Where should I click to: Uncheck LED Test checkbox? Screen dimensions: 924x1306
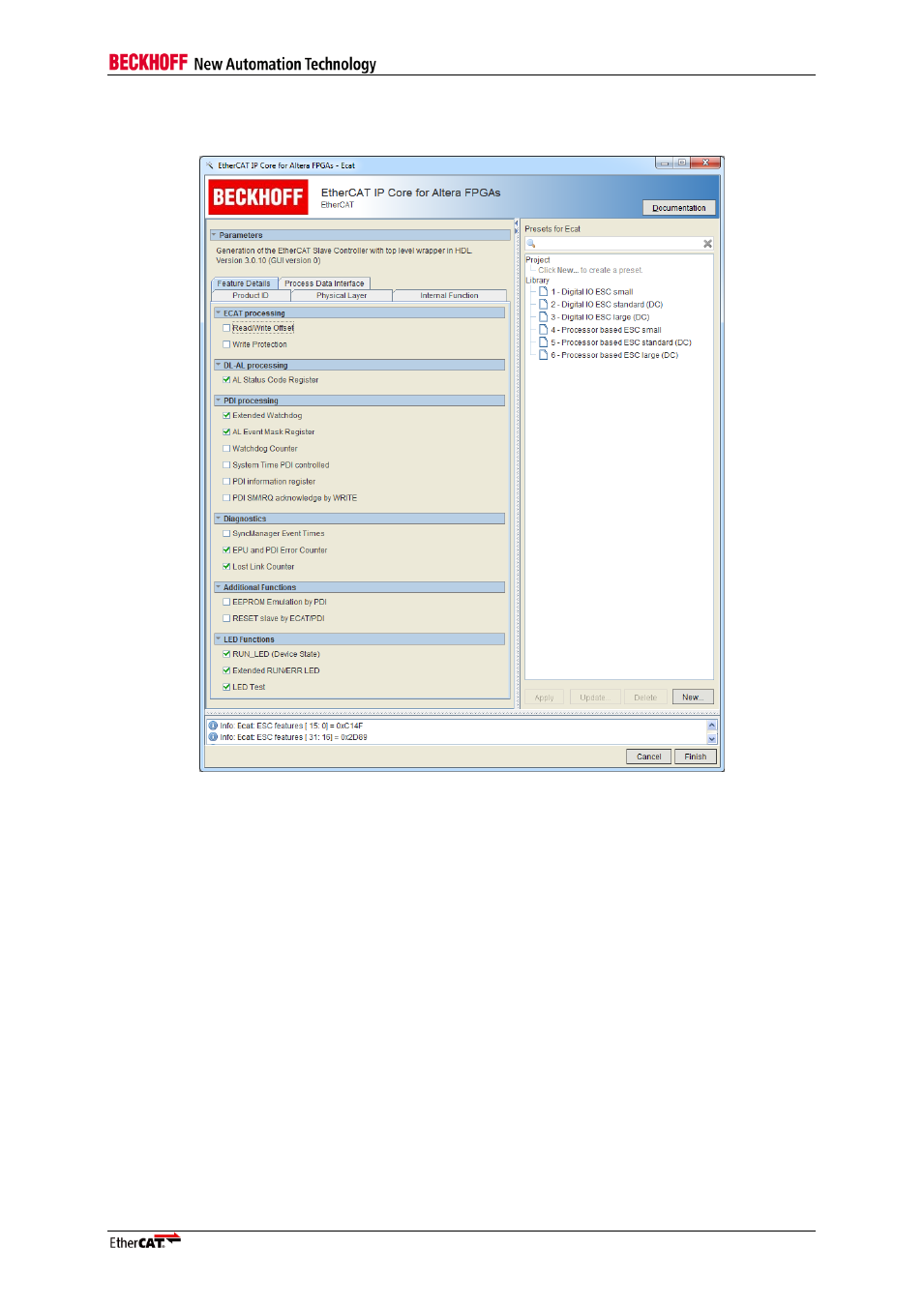click(226, 687)
